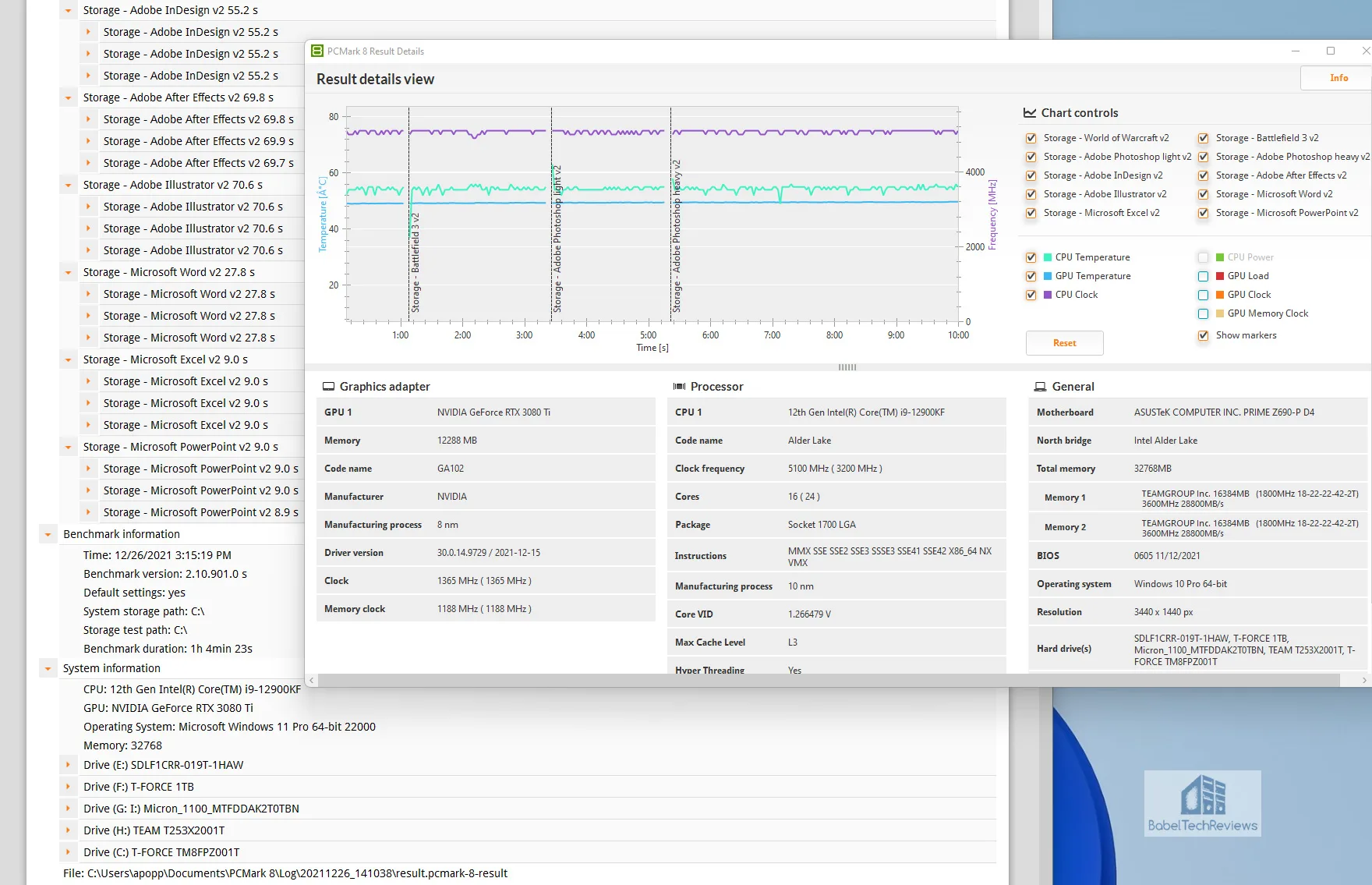Click scrollbar left arrow in result details
The width and height of the screenshot is (1372, 885).
click(x=312, y=681)
